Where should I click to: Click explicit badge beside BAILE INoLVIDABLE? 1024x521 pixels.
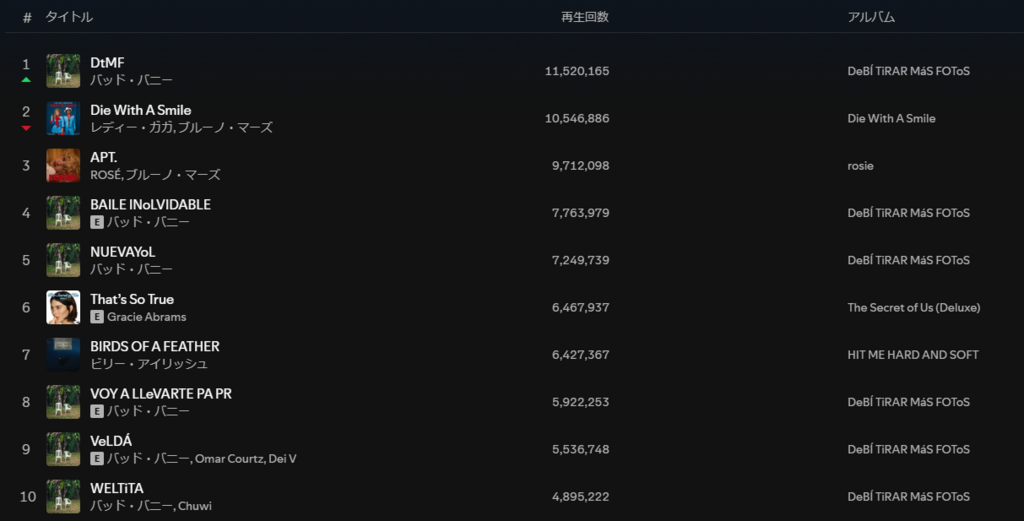point(97,222)
